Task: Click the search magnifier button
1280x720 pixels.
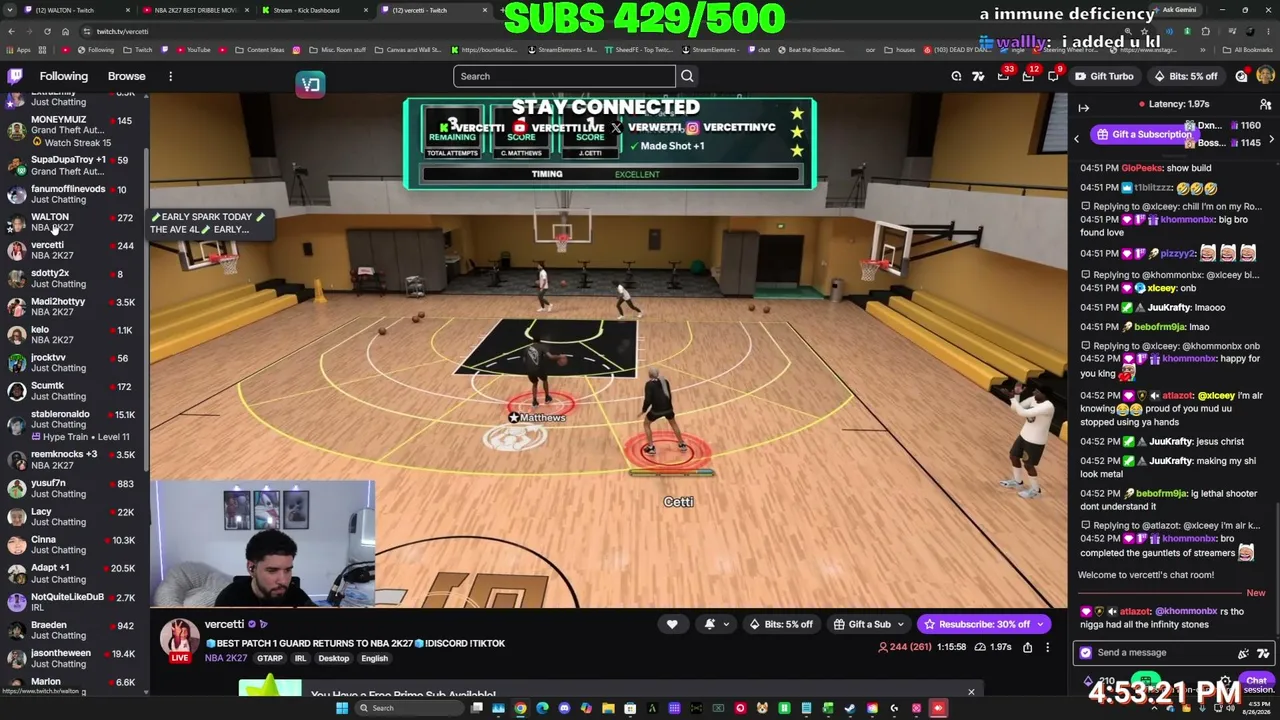Action: [687, 76]
